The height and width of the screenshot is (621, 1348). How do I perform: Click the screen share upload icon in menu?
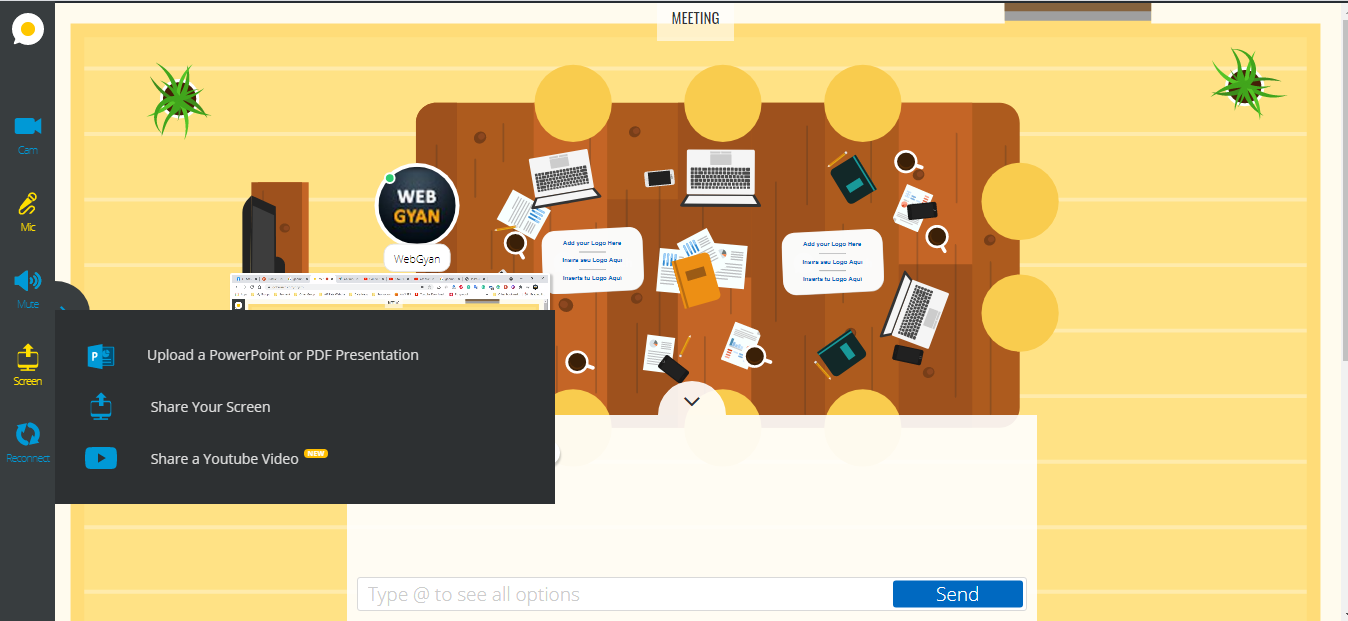click(x=101, y=406)
